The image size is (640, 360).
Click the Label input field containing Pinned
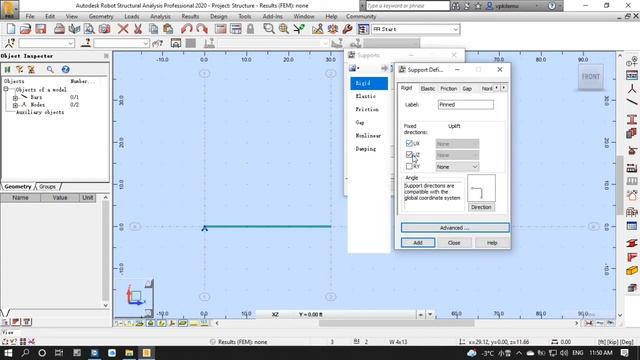(465, 105)
